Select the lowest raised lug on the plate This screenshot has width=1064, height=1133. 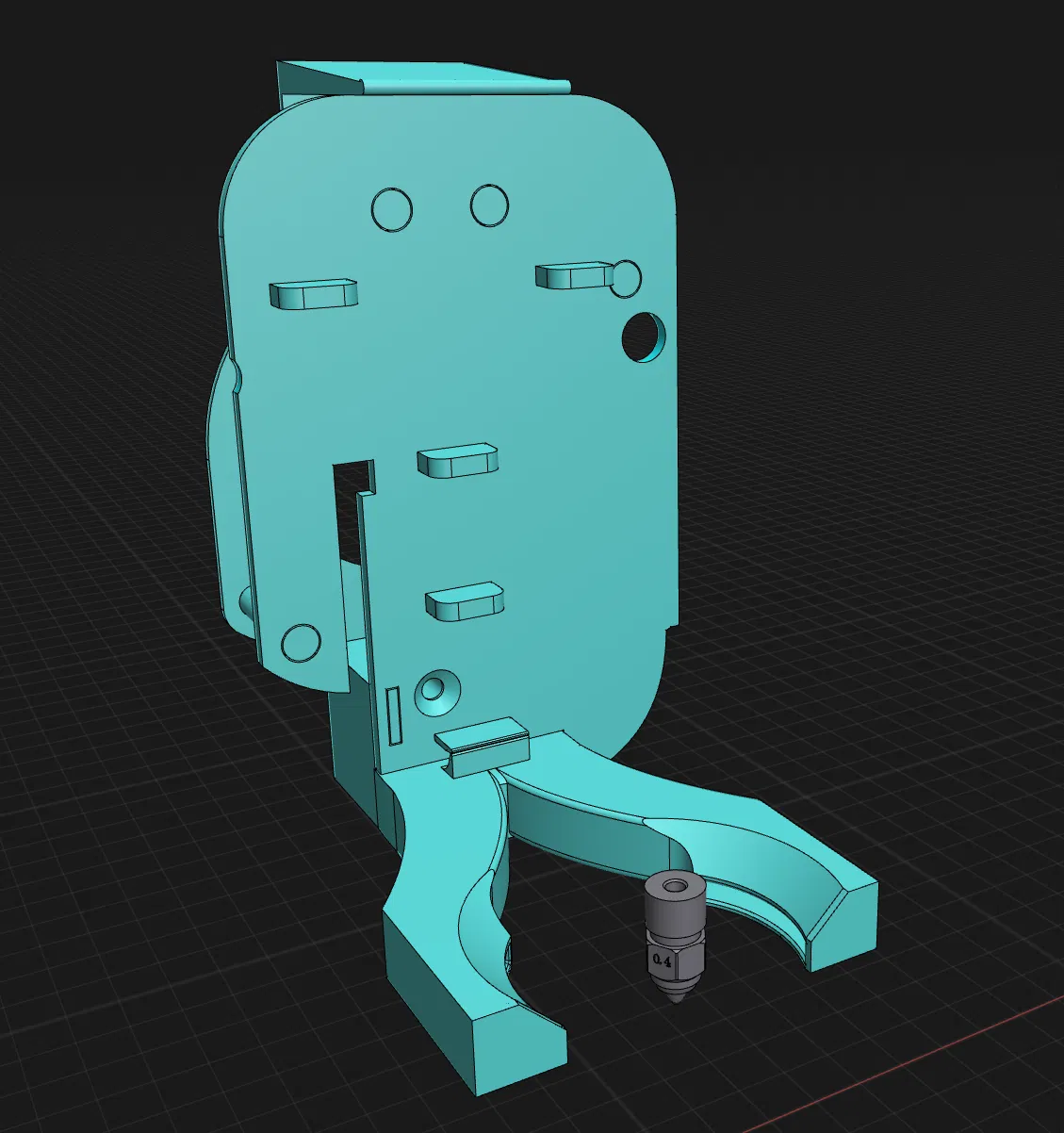(464, 601)
